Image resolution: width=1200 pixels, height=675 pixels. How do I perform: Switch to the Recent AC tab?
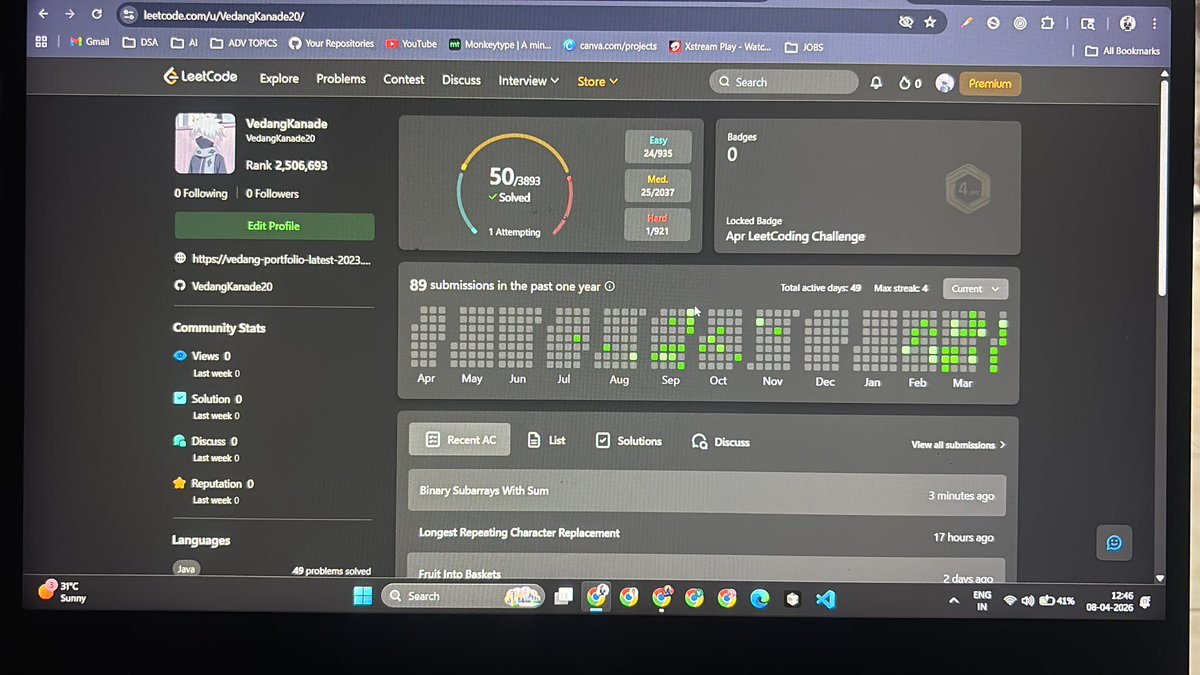pos(460,439)
